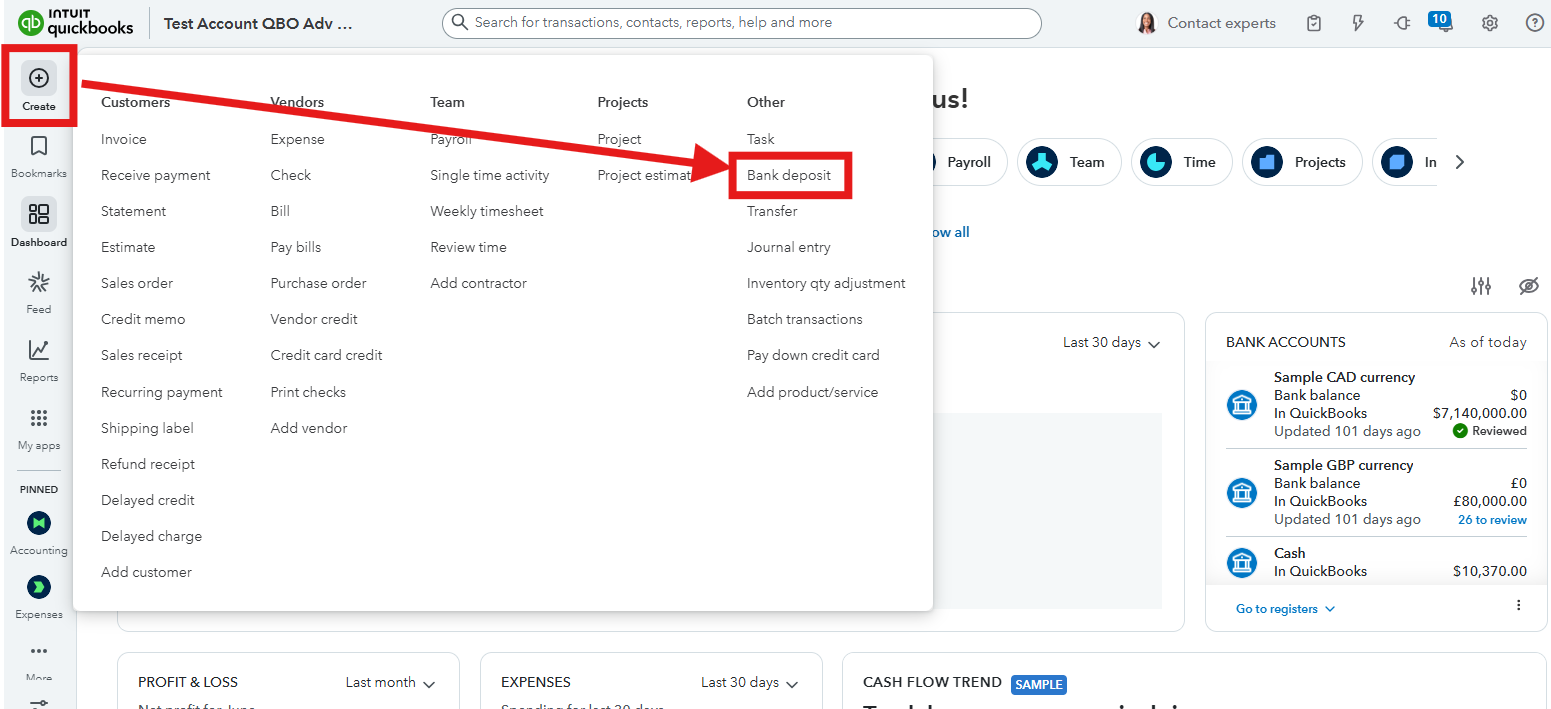
Task: Open the clipboard tasks icon in header
Action: point(1314,23)
